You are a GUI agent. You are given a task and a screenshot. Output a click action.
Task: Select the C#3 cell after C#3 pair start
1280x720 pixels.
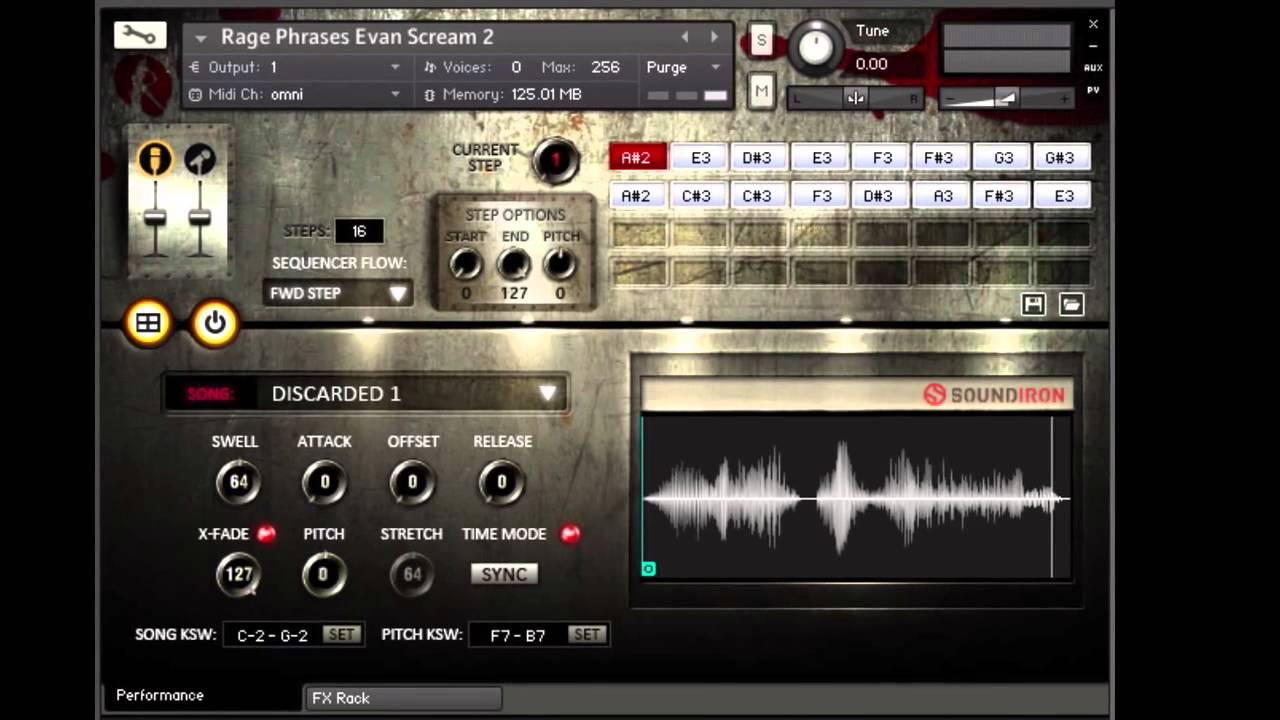[757, 196]
